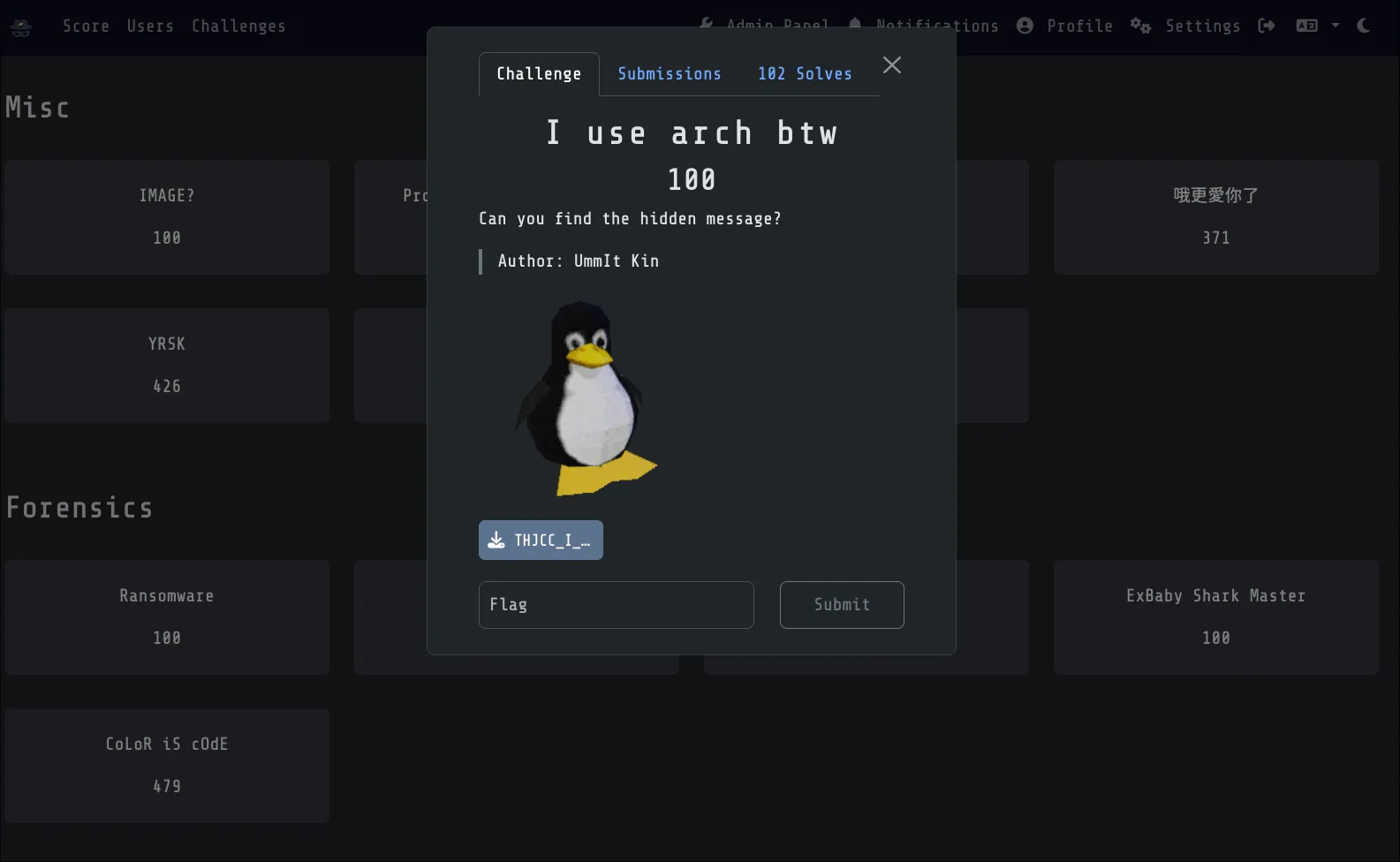Open the ExBaby Shark Master challenge

coord(1215,616)
